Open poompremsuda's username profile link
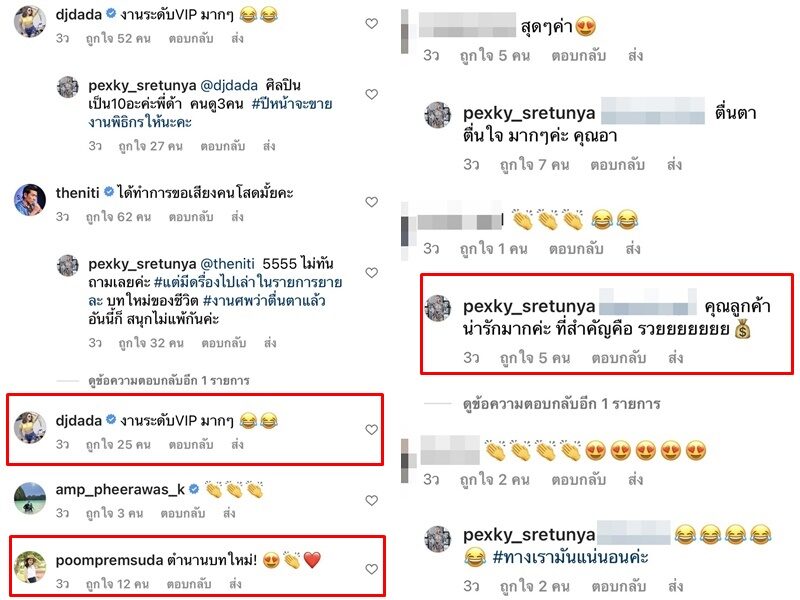The width and height of the screenshot is (800, 600). 109,560
